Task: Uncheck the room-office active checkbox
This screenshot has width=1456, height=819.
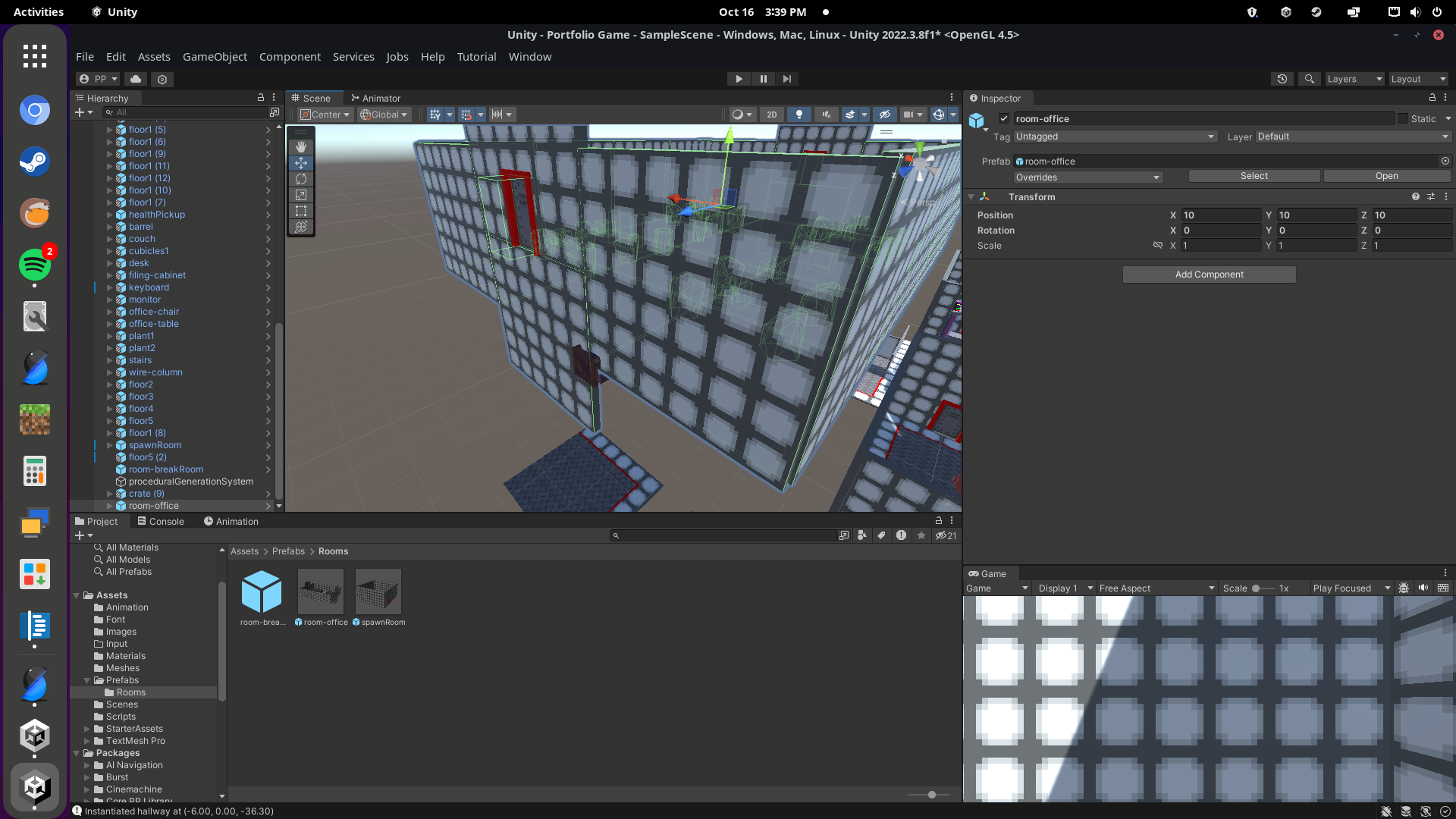Action: pyautogui.click(x=1004, y=118)
